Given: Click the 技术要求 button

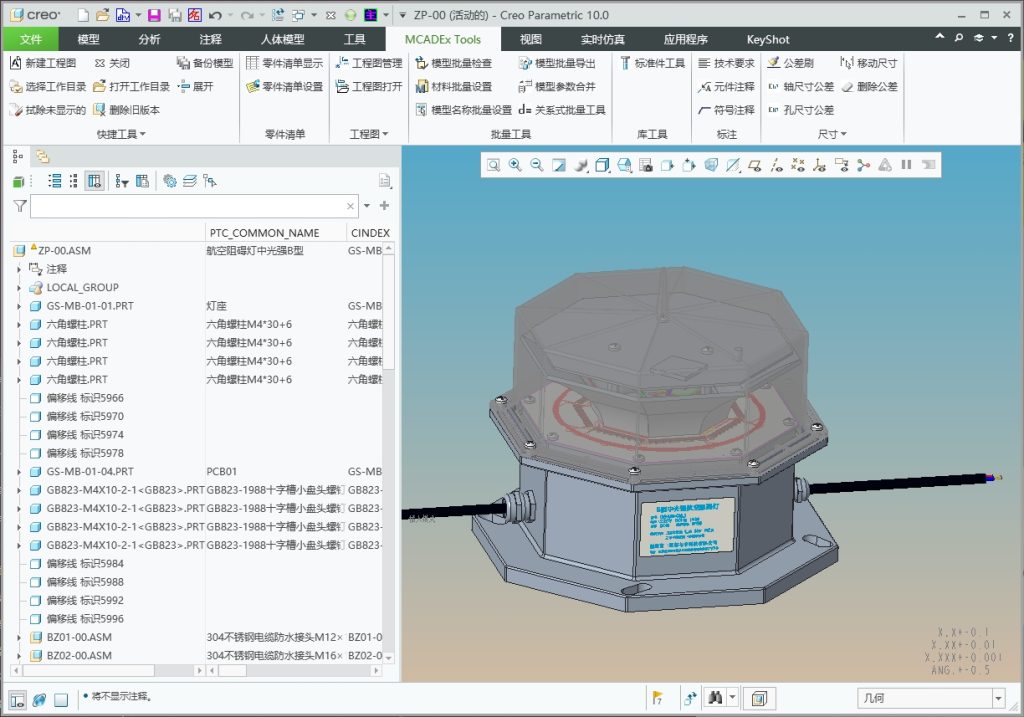Looking at the screenshot, I should (726, 63).
